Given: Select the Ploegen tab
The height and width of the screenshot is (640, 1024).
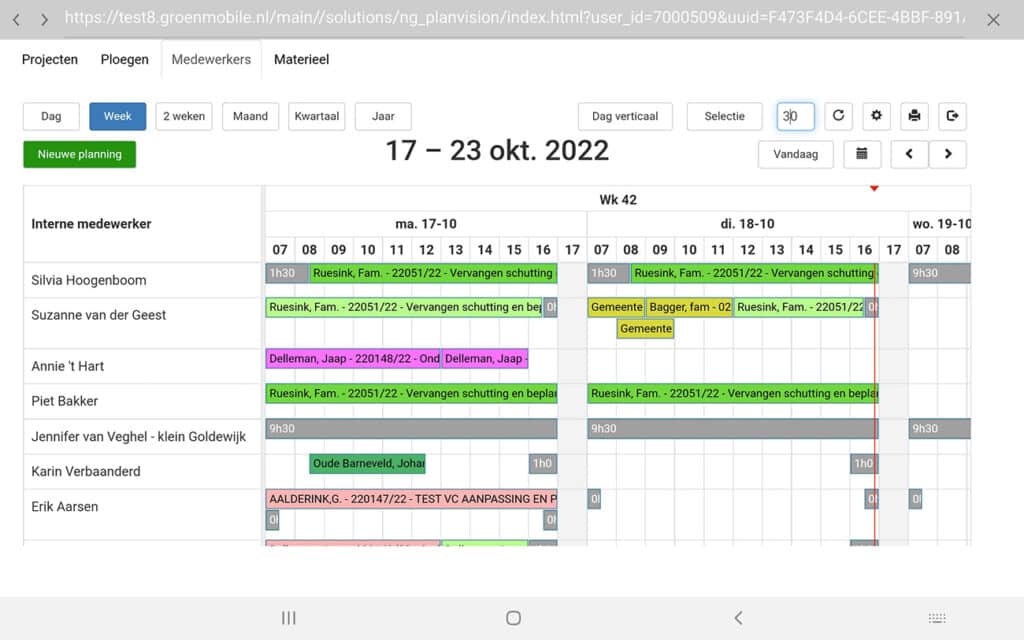Looking at the screenshot, I should [x=124, y=59].
